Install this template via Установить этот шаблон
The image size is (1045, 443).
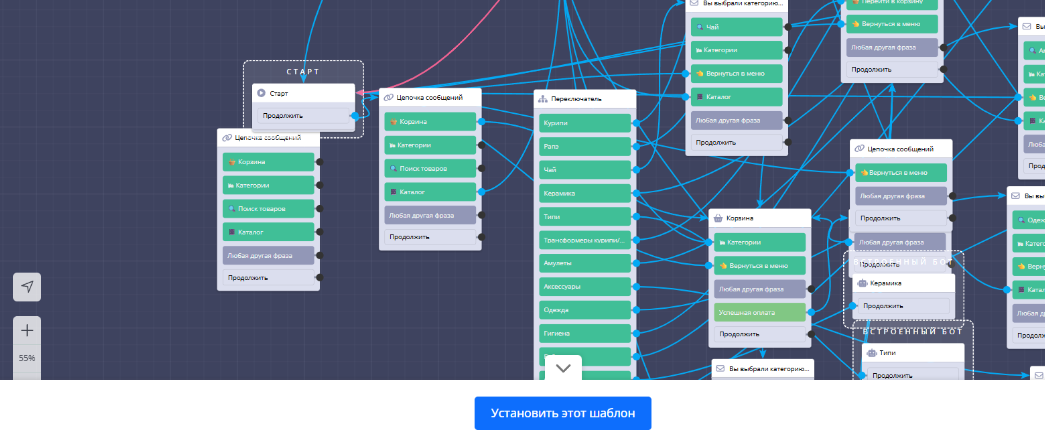click(563, 413)
